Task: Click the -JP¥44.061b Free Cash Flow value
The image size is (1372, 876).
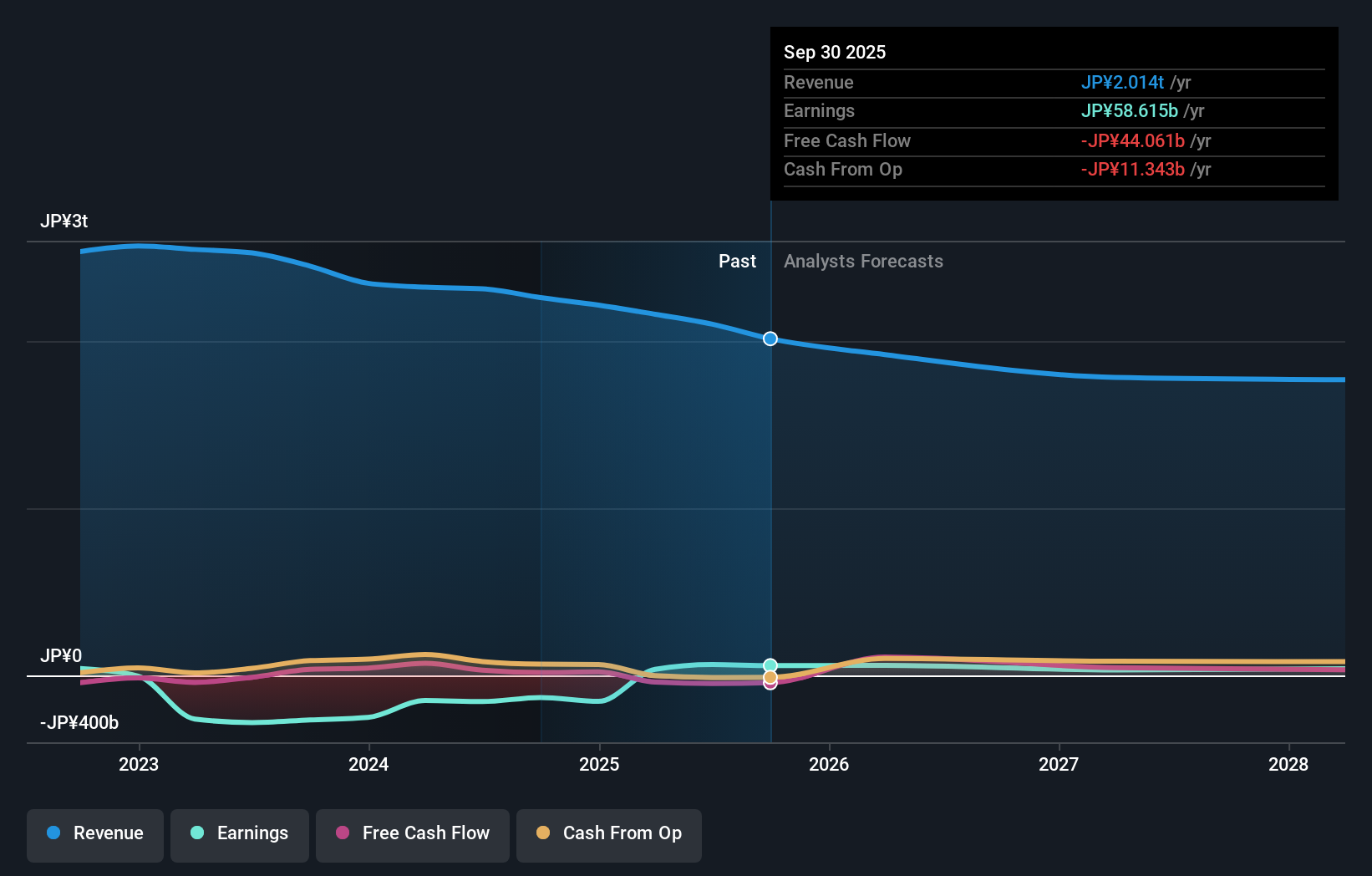Action: click(1134, 141)
